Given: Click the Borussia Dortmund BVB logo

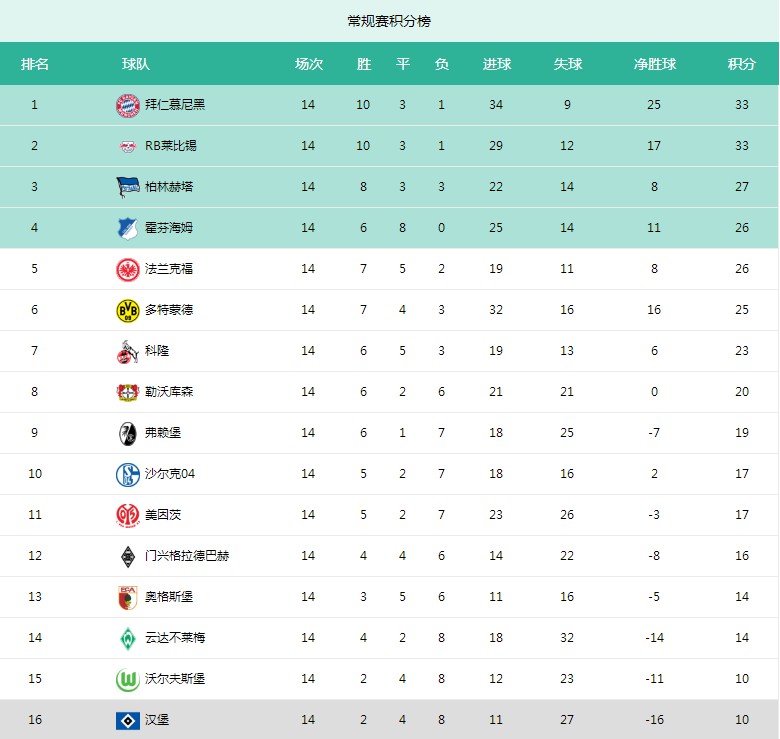Looking at the screenshot, I should pyautogui.click(x=128, y=310).
